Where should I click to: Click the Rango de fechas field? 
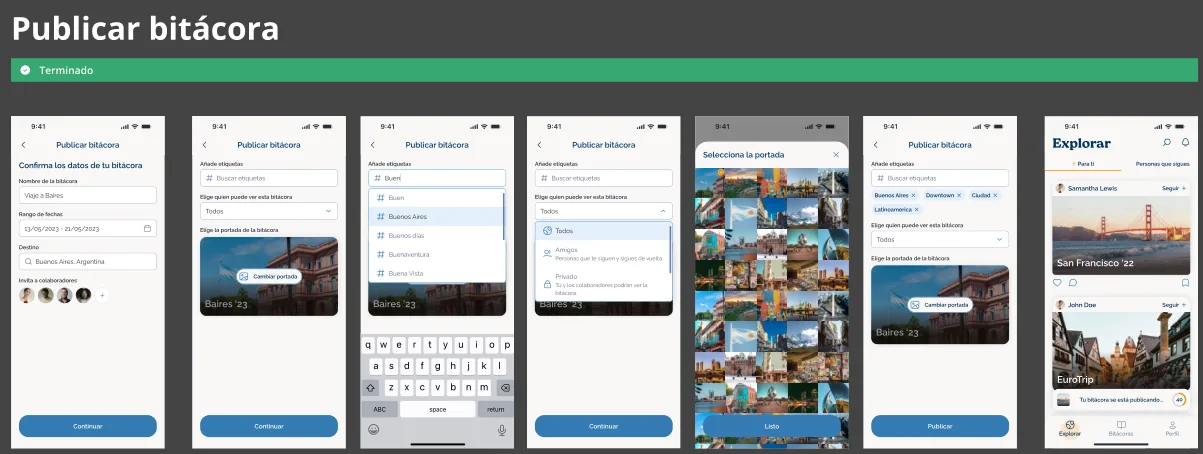point(88,228)
